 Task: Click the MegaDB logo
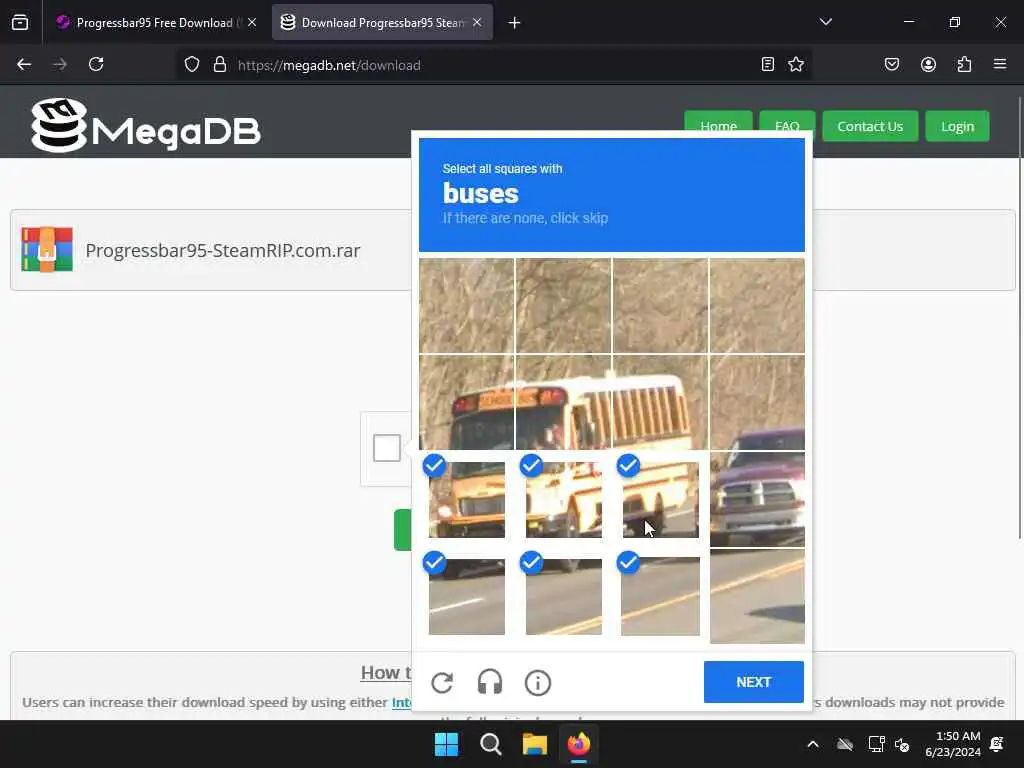click(x=146, y=126)
